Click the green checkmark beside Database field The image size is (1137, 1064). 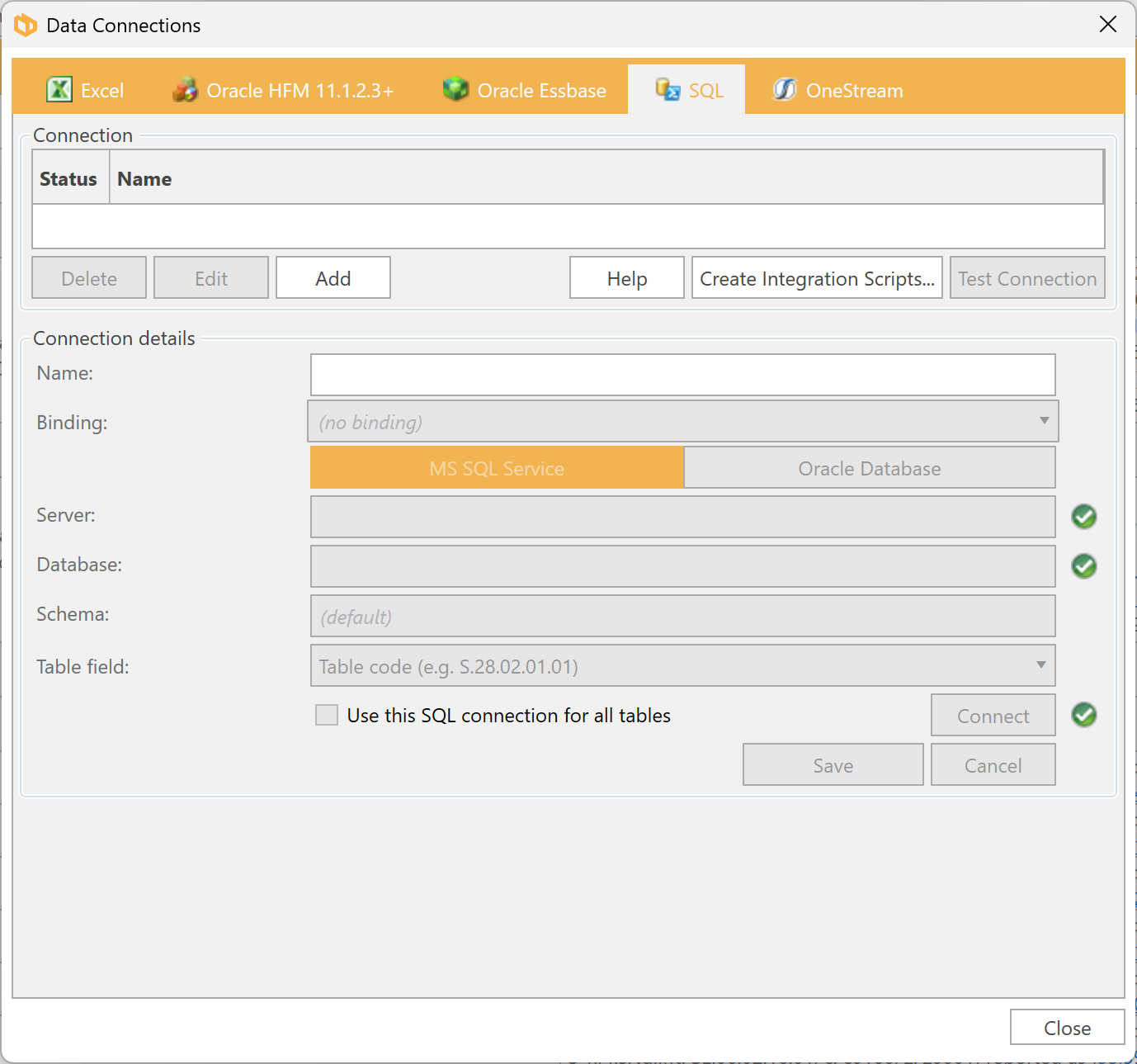pos(1083,566)
